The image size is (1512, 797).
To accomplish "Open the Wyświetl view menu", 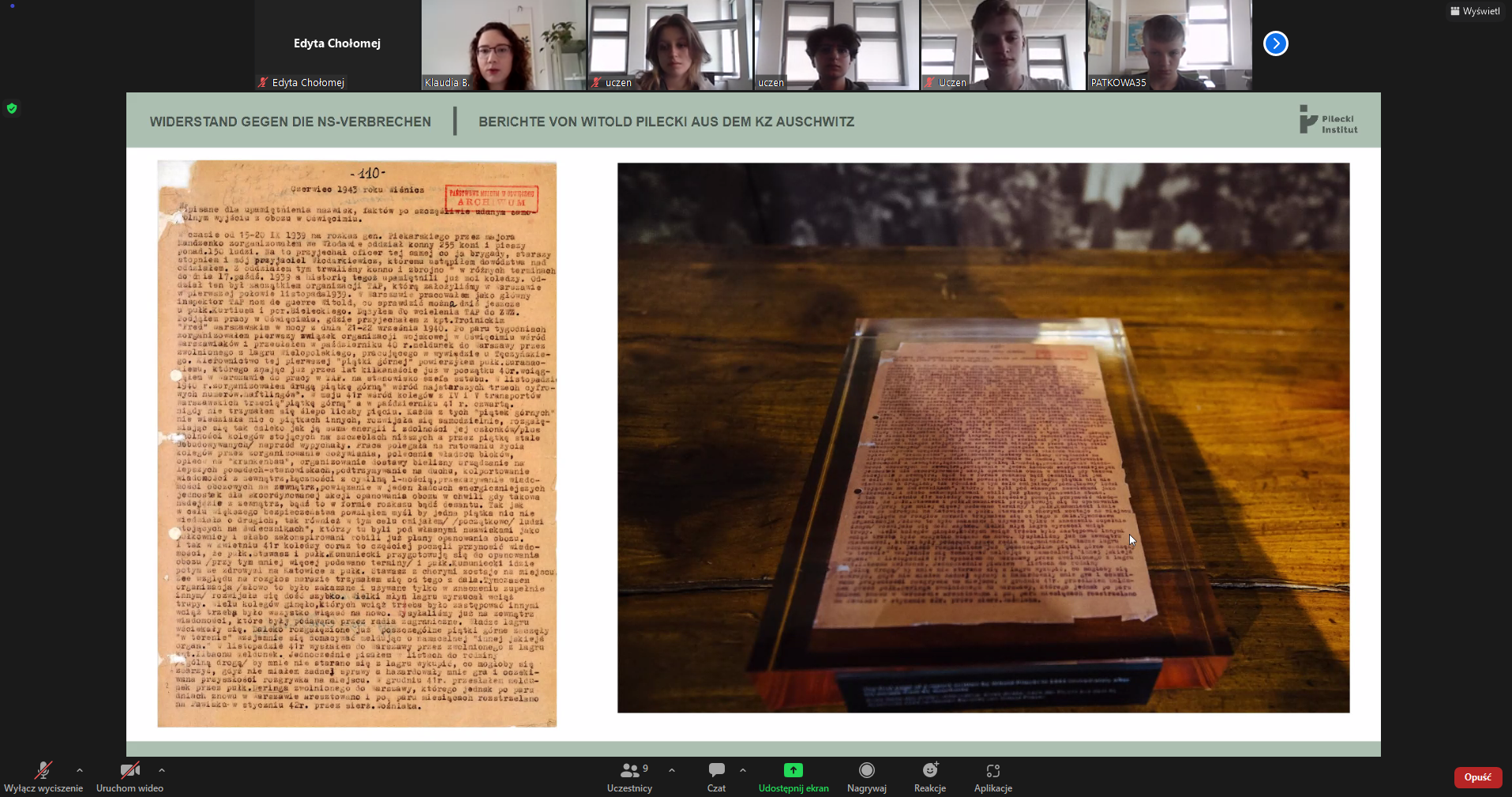I will (x=1475, y=11).
